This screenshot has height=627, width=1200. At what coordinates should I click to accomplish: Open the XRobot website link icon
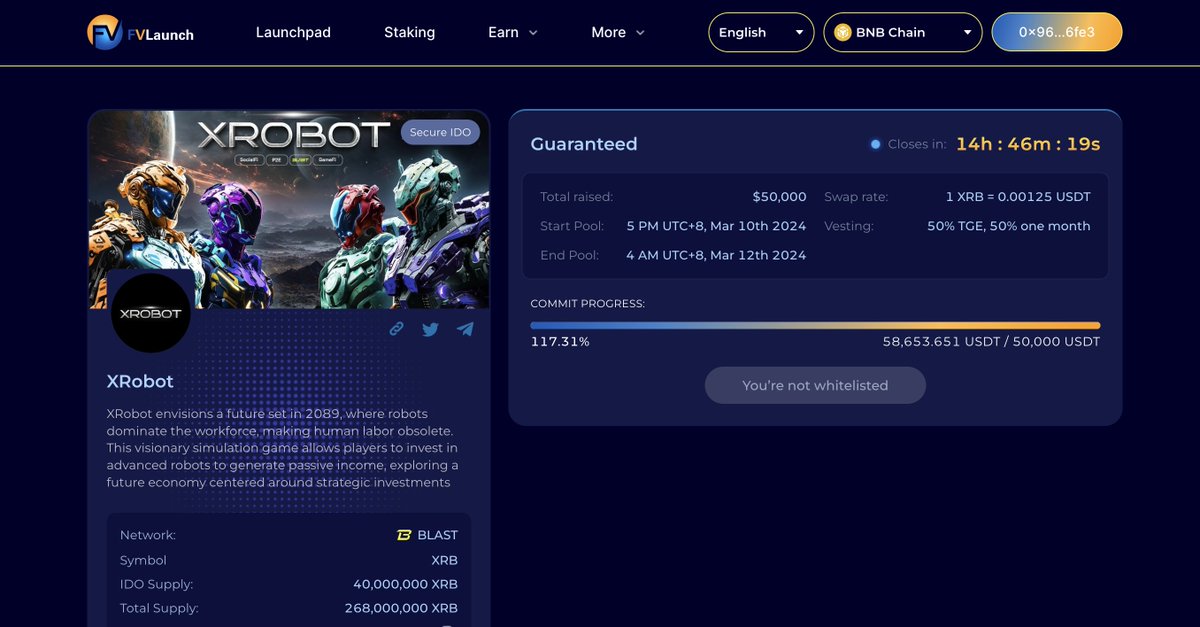click(x=396, y=328)
